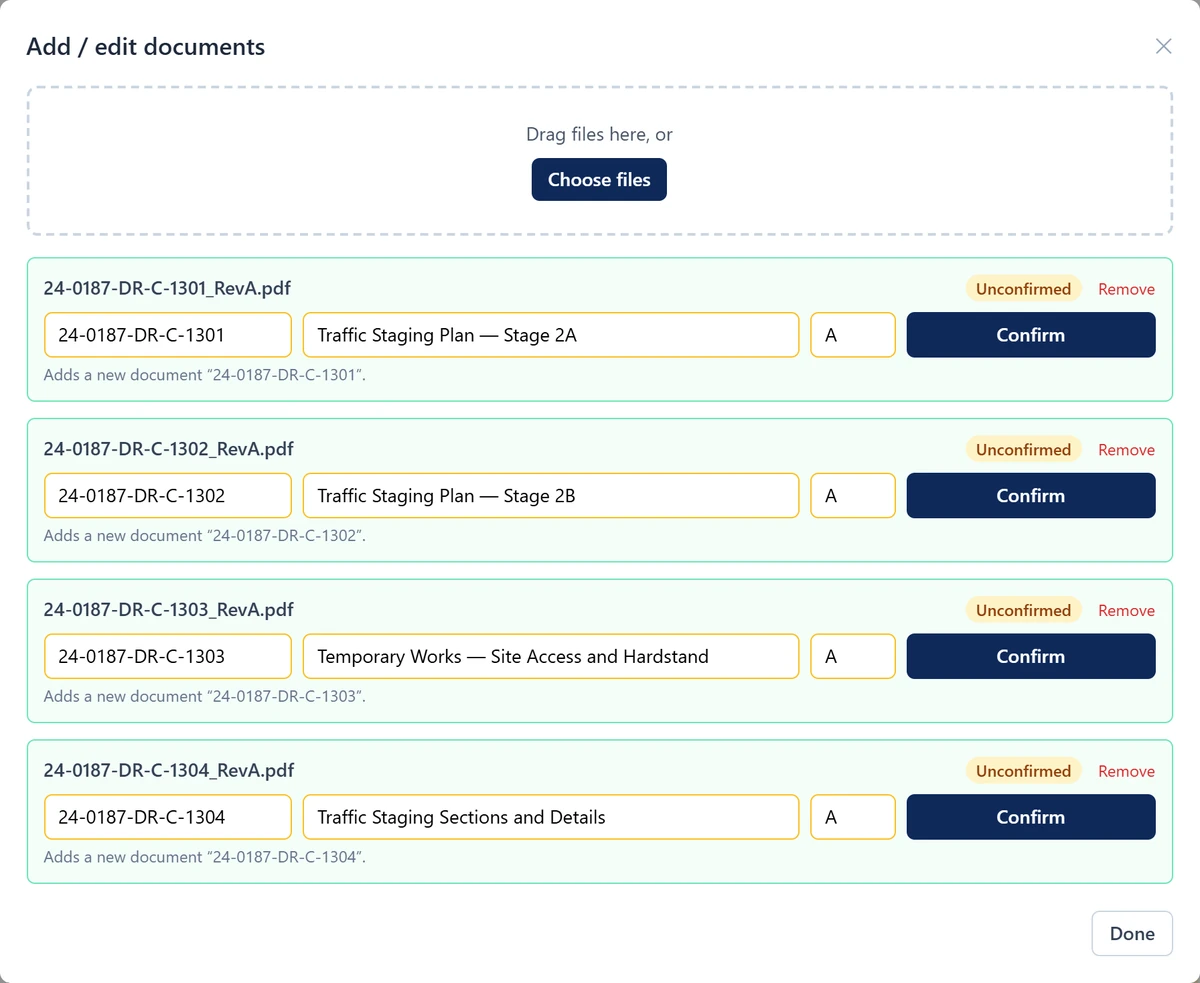Click the Done button

pyautogui.click(x=1132, y=934)
